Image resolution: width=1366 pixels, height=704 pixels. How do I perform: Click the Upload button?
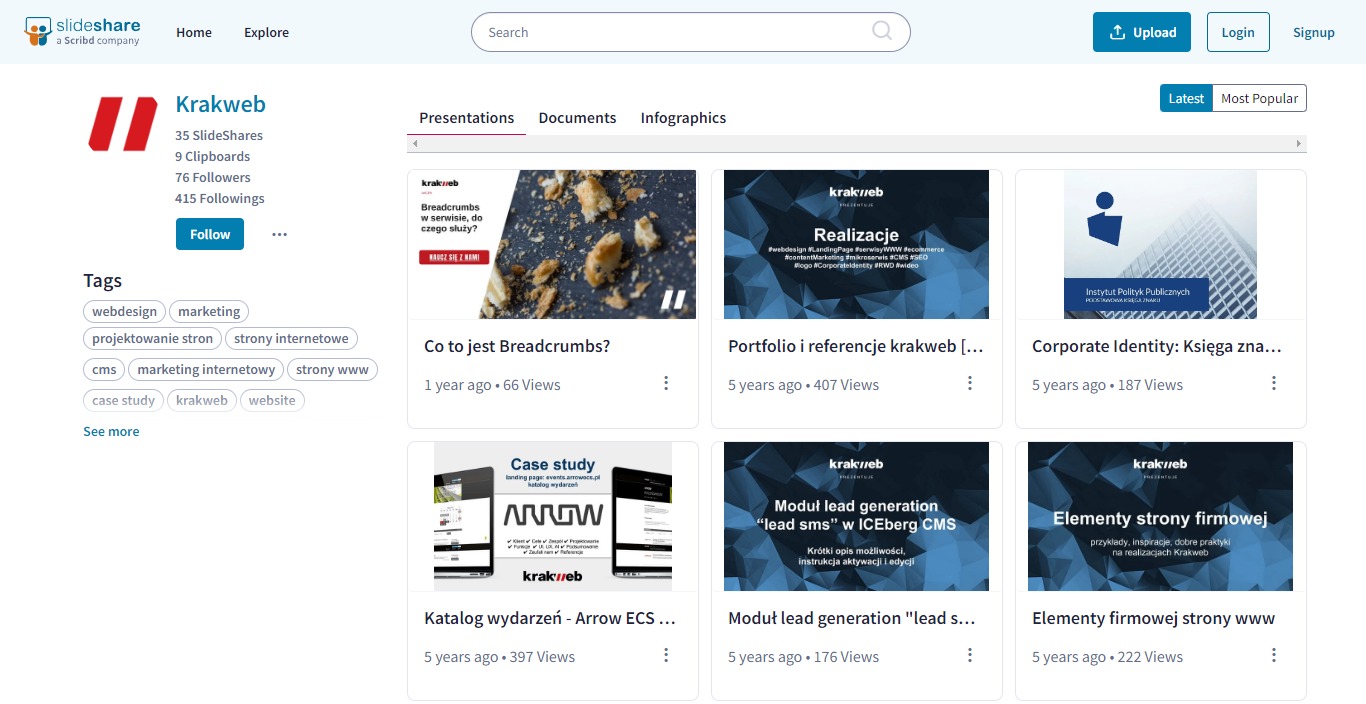coord(1142,32)
